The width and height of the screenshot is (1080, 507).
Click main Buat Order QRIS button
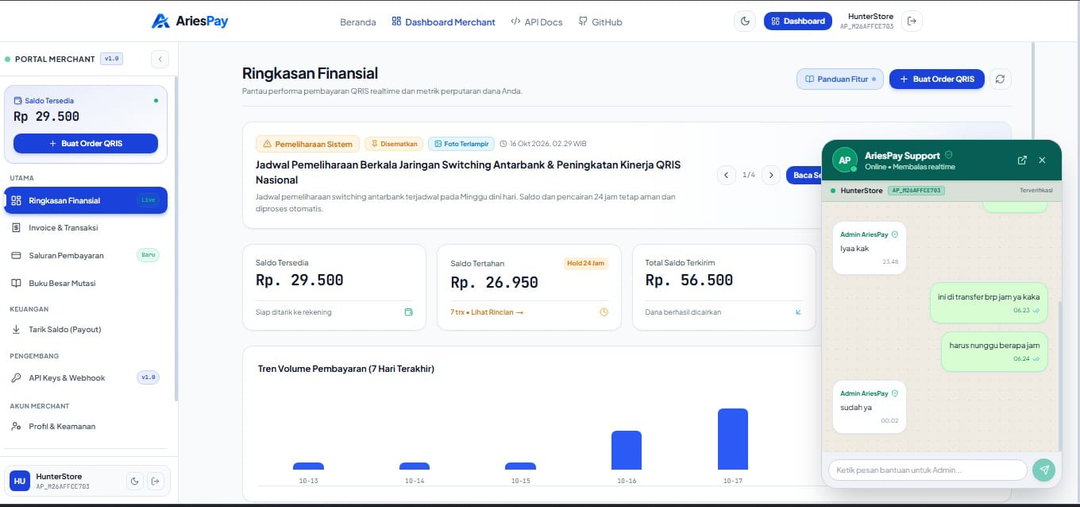937,79
